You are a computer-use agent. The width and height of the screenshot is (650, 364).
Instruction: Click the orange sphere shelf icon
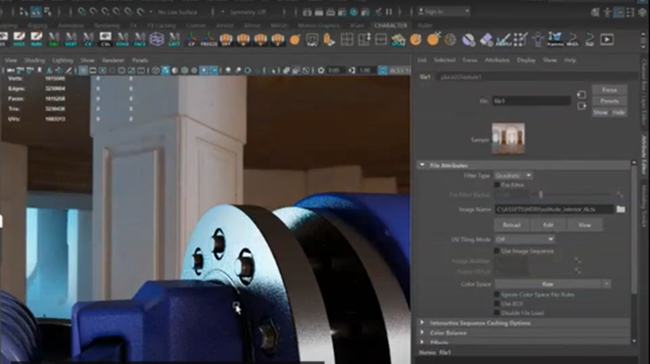(295, 40)
